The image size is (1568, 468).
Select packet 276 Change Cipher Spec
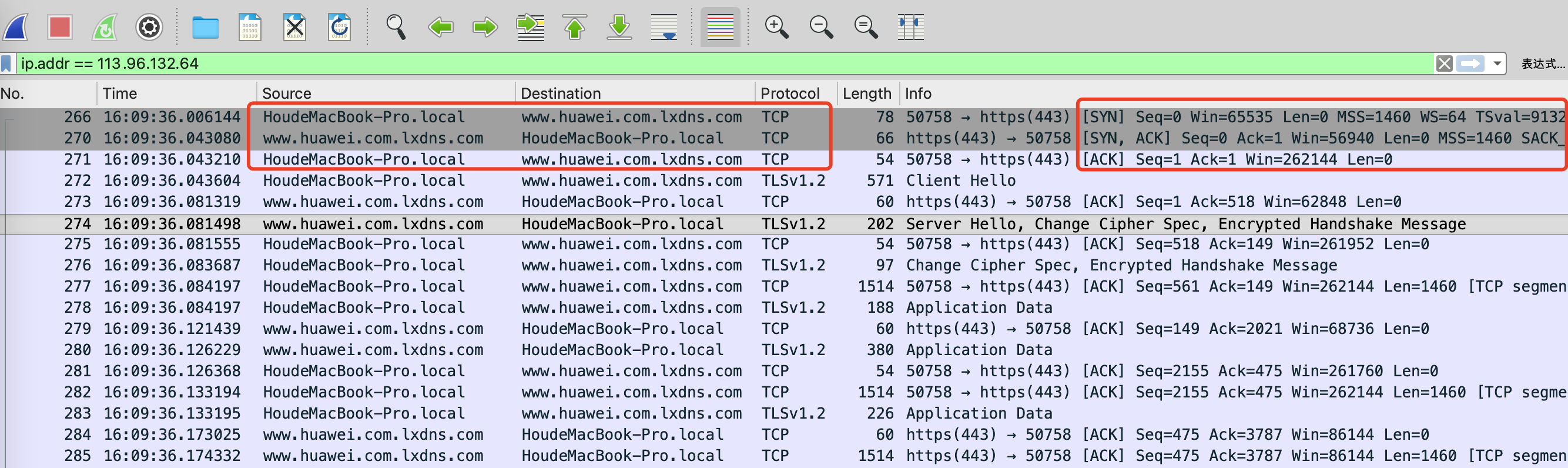784,265
